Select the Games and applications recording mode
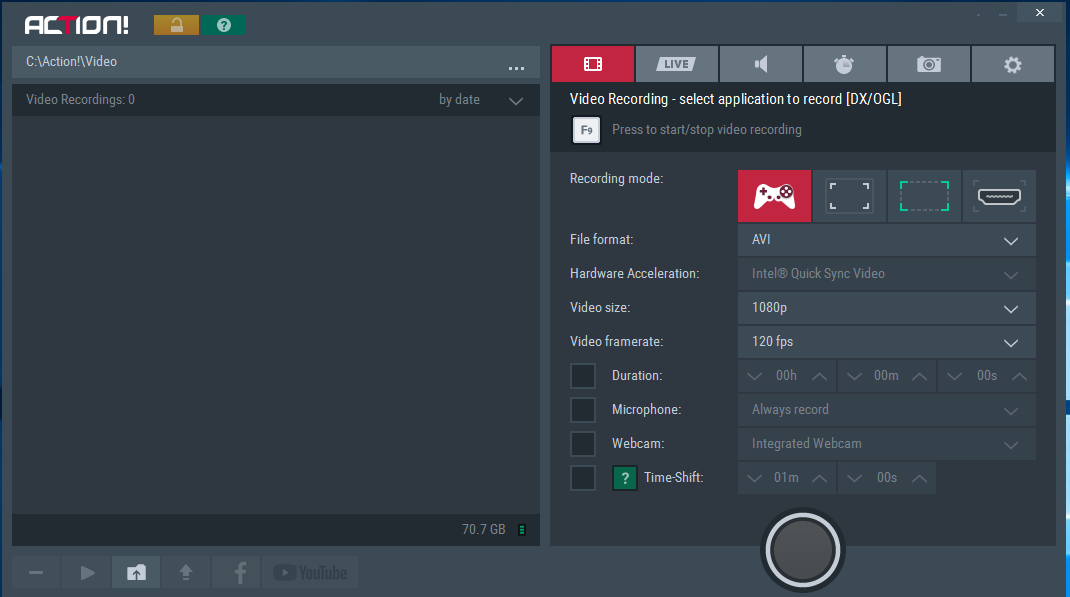The image size is (1070, 597). click(774, 196)
